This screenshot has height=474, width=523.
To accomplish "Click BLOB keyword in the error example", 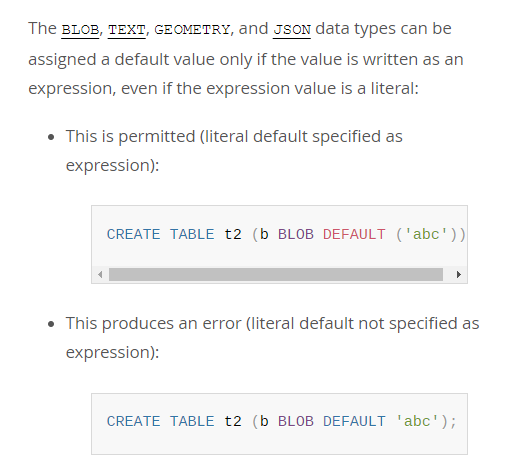I will pos(296,421).
